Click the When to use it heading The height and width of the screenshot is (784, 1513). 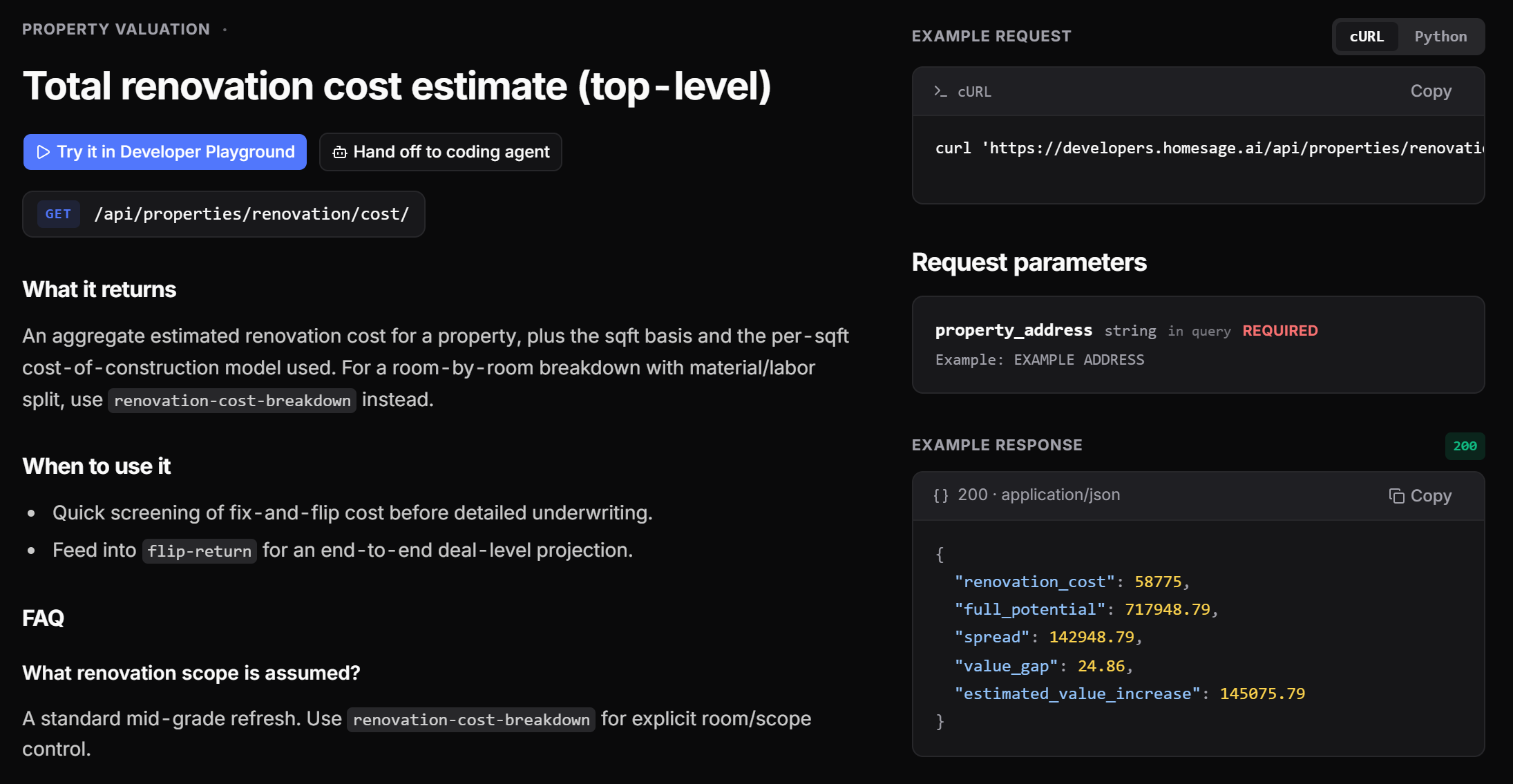pos(97,466)
